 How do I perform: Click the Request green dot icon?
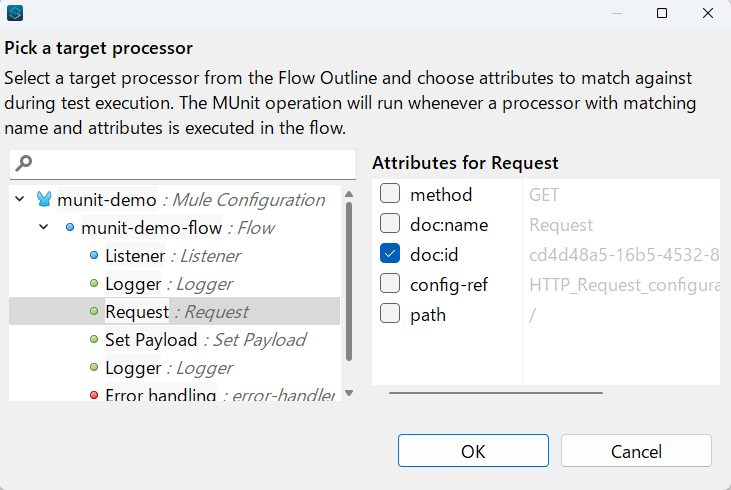click(94, 312)
